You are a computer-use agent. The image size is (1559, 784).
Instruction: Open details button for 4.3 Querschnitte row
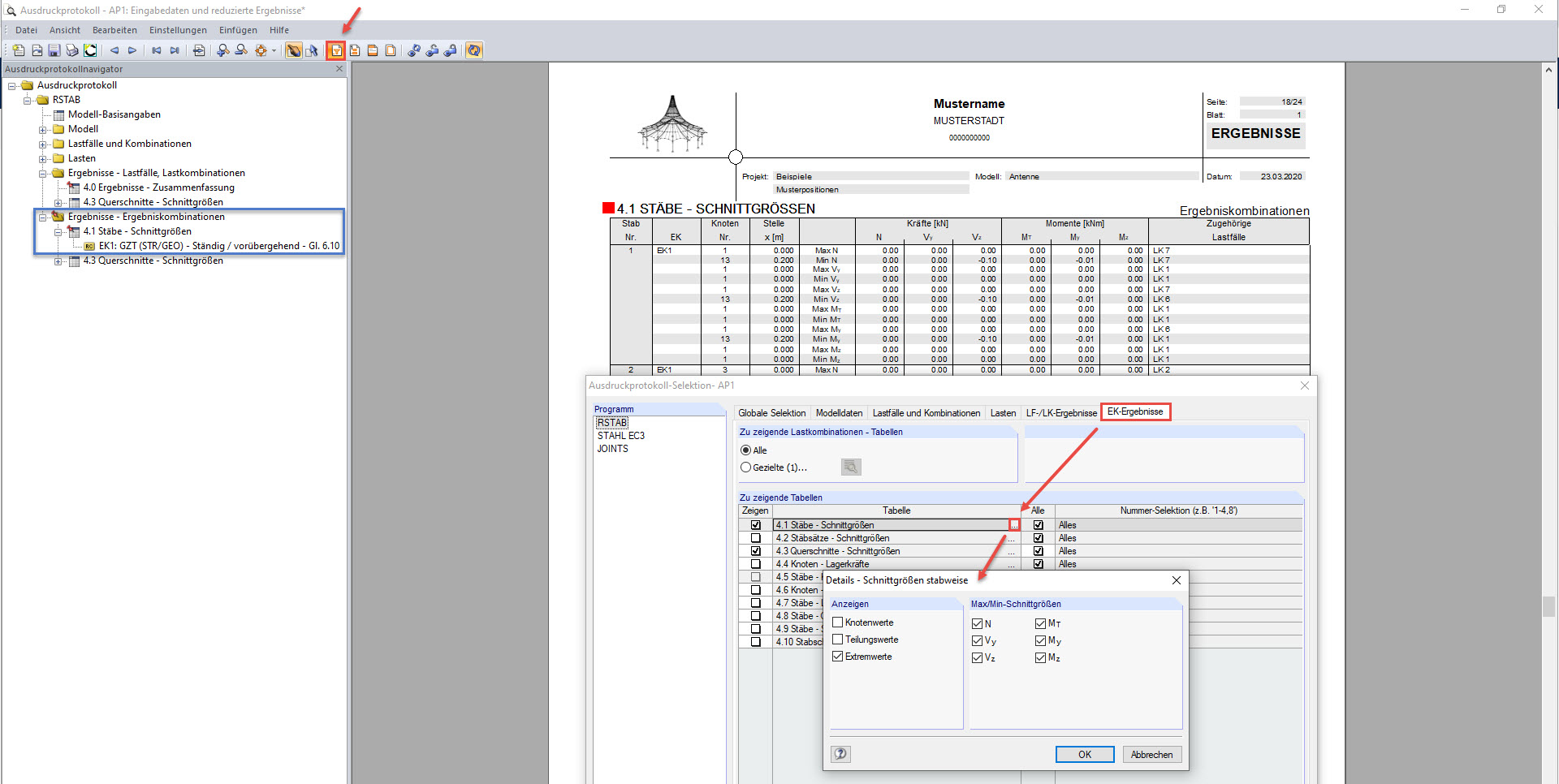1012,551
